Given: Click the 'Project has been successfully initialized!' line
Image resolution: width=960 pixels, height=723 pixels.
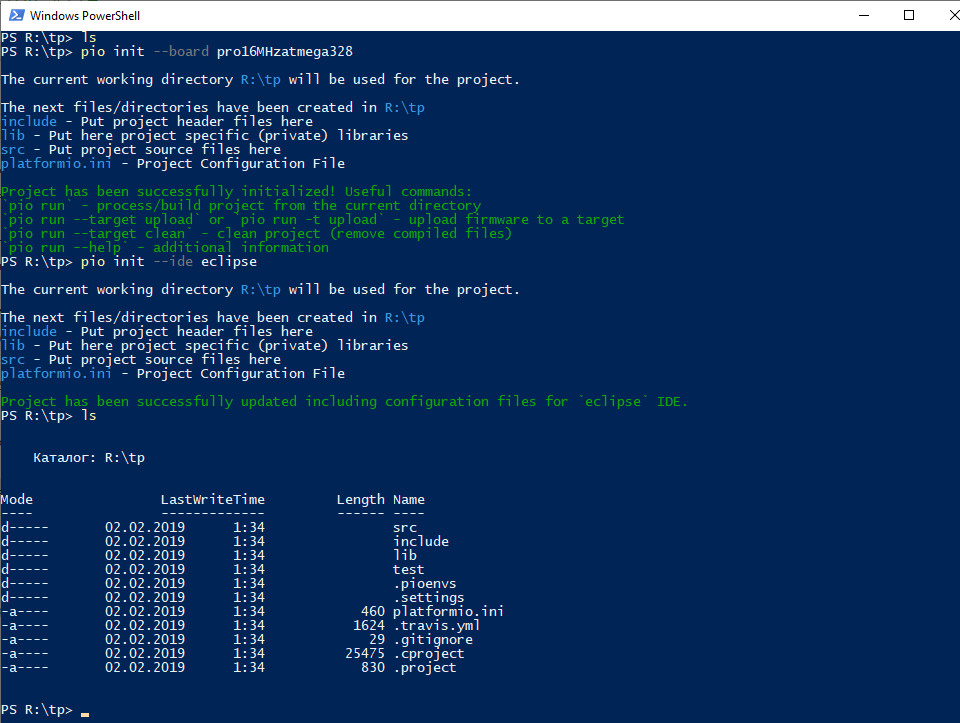Looking at the screenshot, I should (236, 192).
